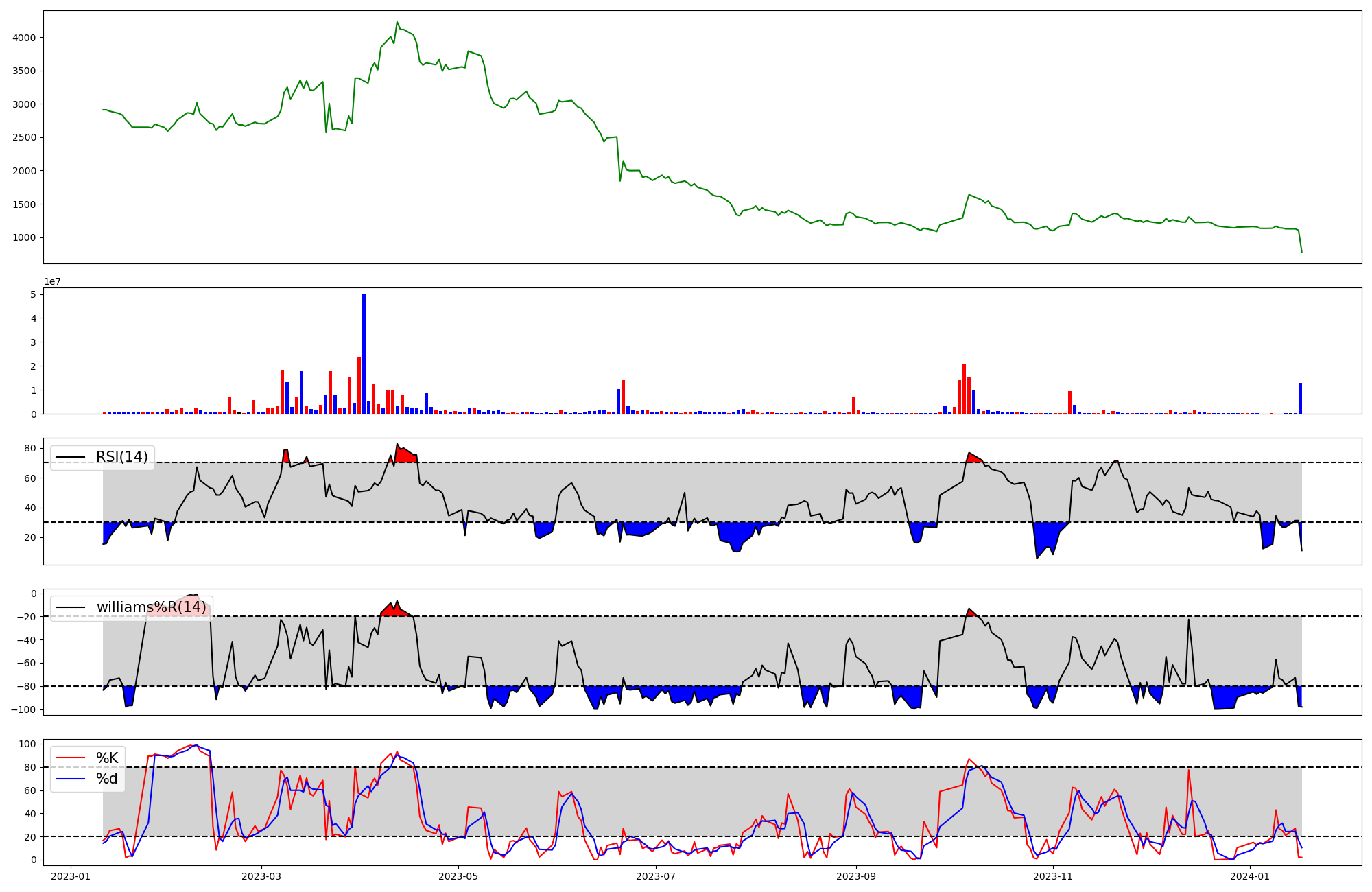
Task: Click the %d legend entry text
Action: [x=107, y=779]
